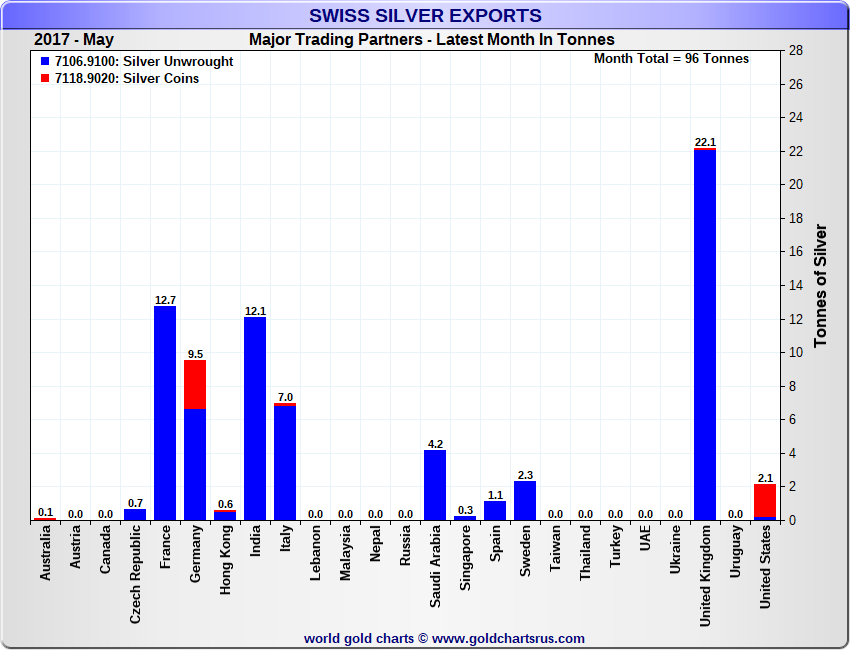
Task: Select the India bar
Action: pos(255,418)
